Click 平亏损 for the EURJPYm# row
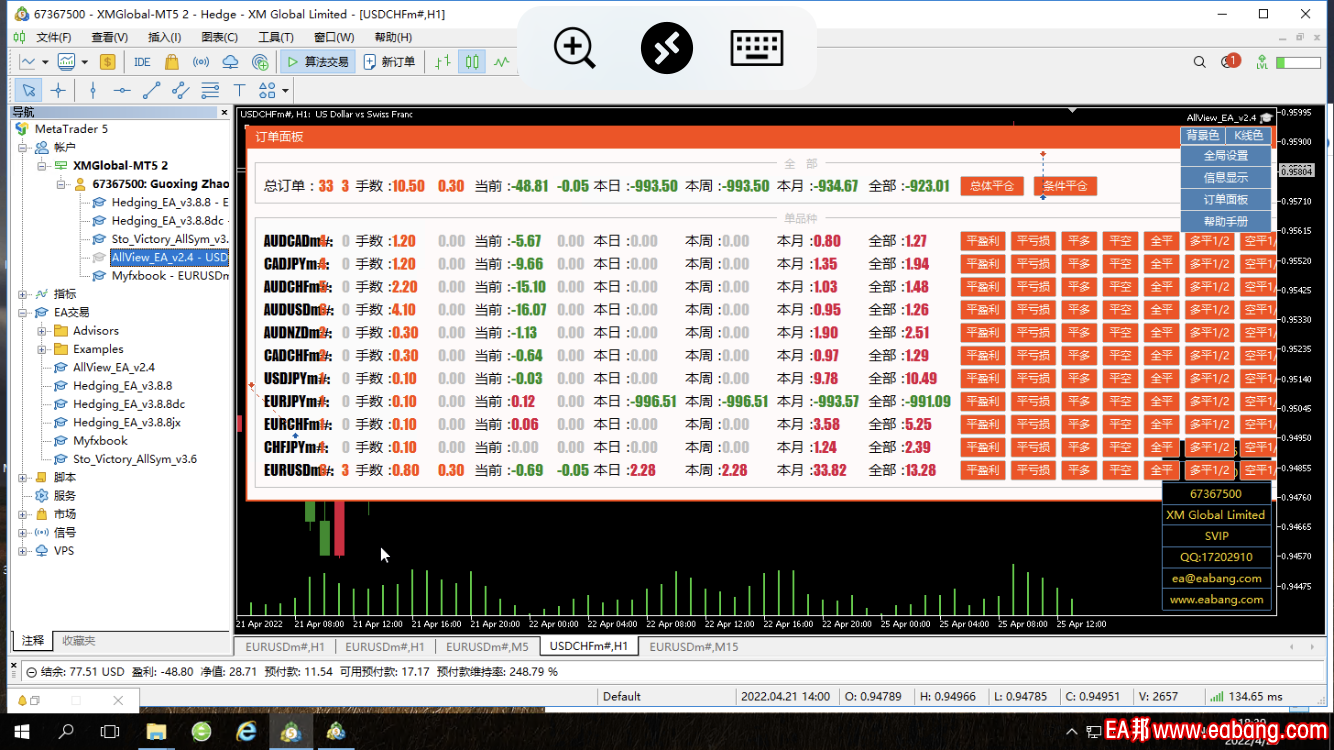The image size is (1334, 750). [1033, 401]
